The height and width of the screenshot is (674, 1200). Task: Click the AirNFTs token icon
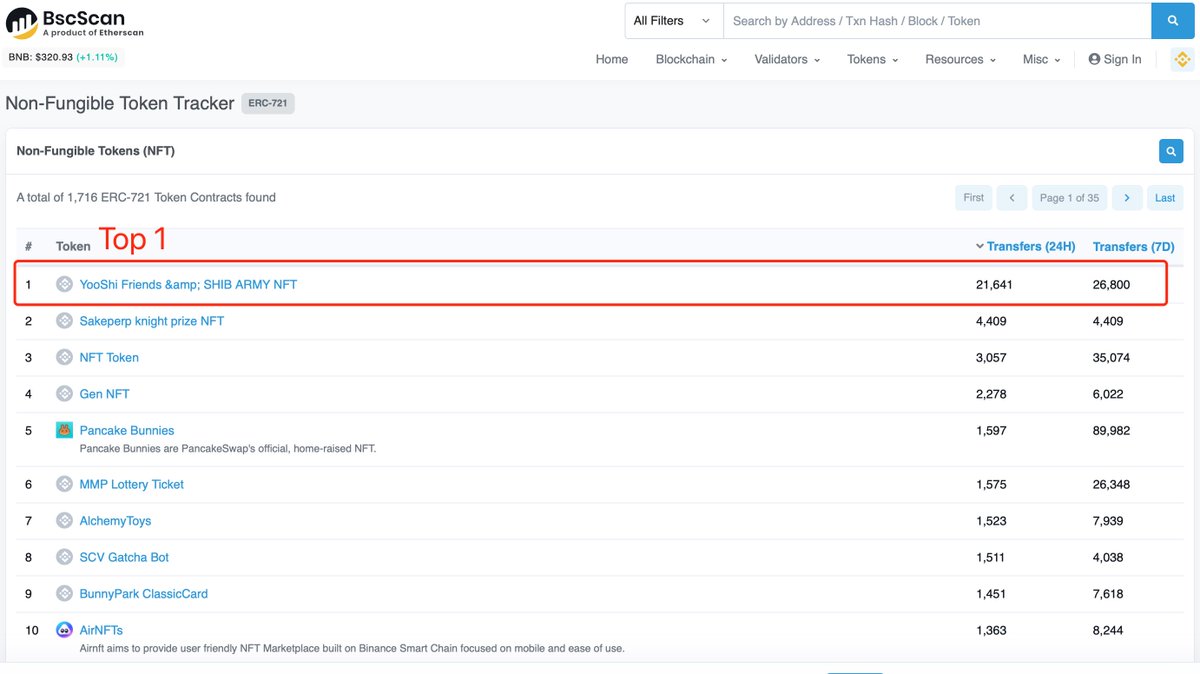(64, 630)
